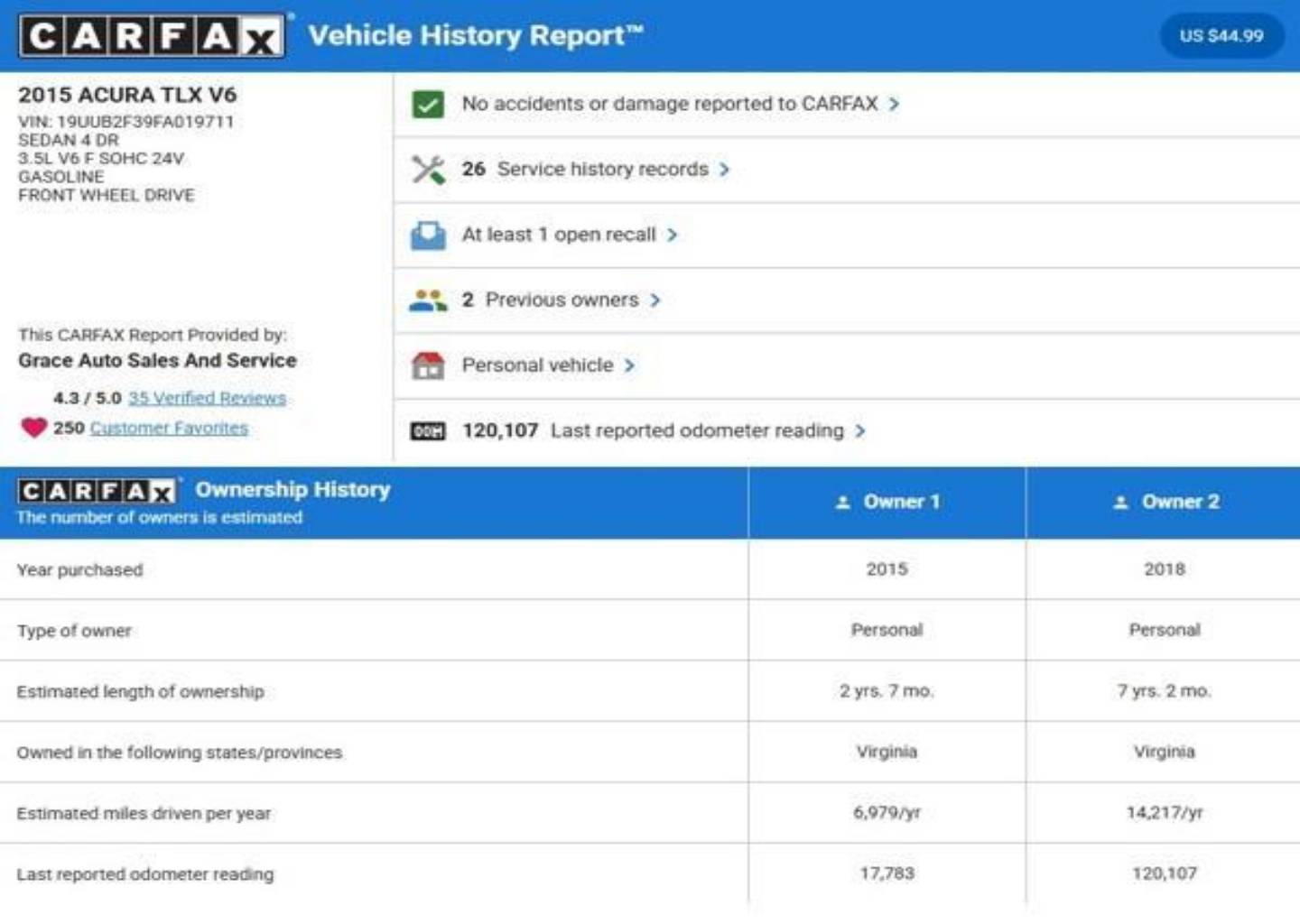Click the CARFAX logo in the top header
The image size is (1300, 924).
[152, 36]
